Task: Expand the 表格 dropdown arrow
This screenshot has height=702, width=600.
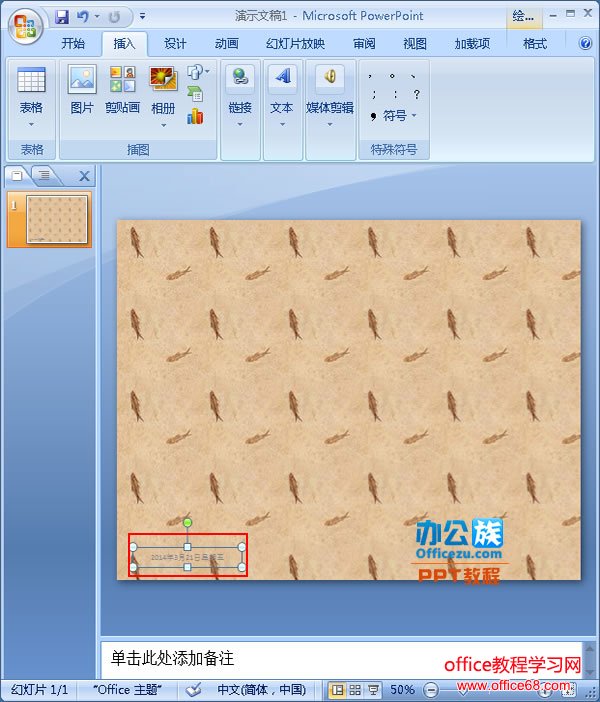Action: (x=31, y=124)
